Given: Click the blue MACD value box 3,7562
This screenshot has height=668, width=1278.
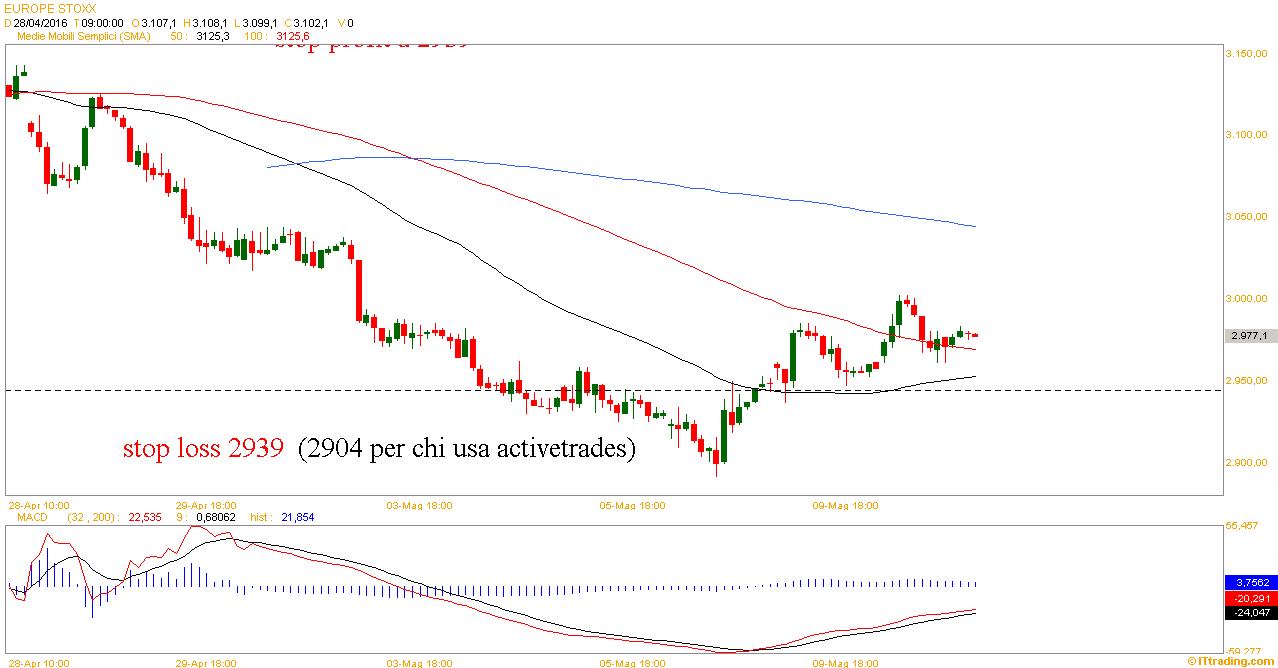Looking at the screenshot, I should [x=1250, y=582].
